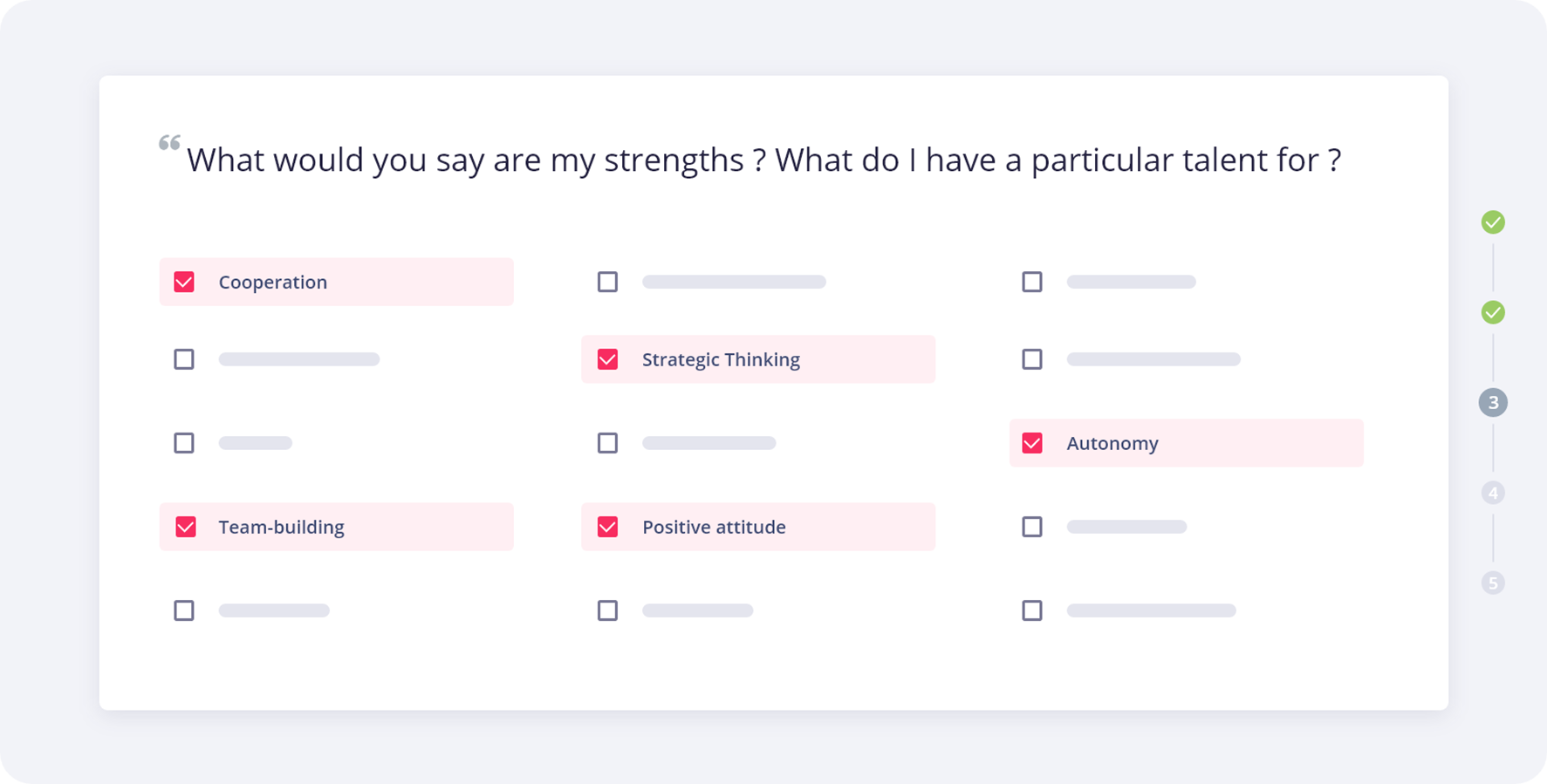The image size is (1547, 784).
Task: Click the Strategic Thinking option label
Action: click(x=721, y=359)
